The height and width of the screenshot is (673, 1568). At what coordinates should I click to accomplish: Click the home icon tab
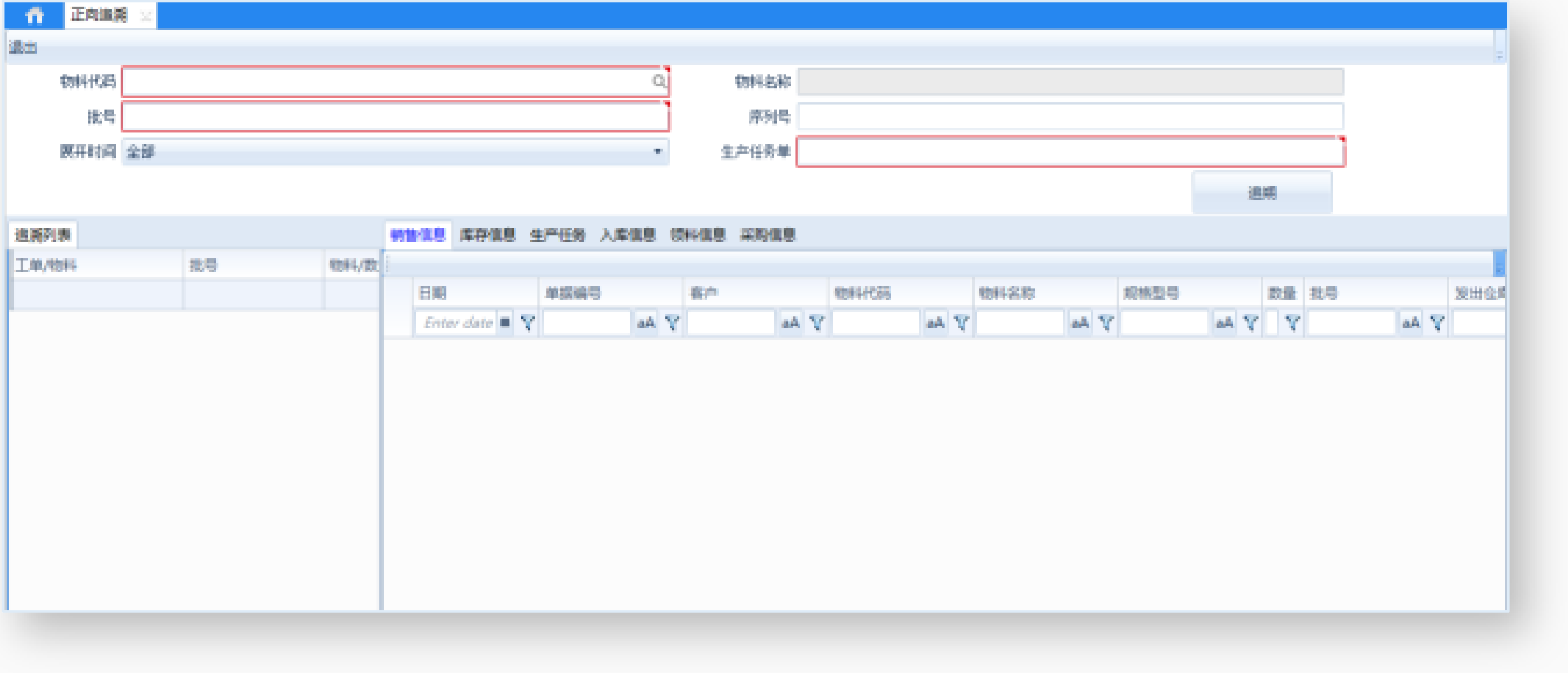tap(34, 15)
